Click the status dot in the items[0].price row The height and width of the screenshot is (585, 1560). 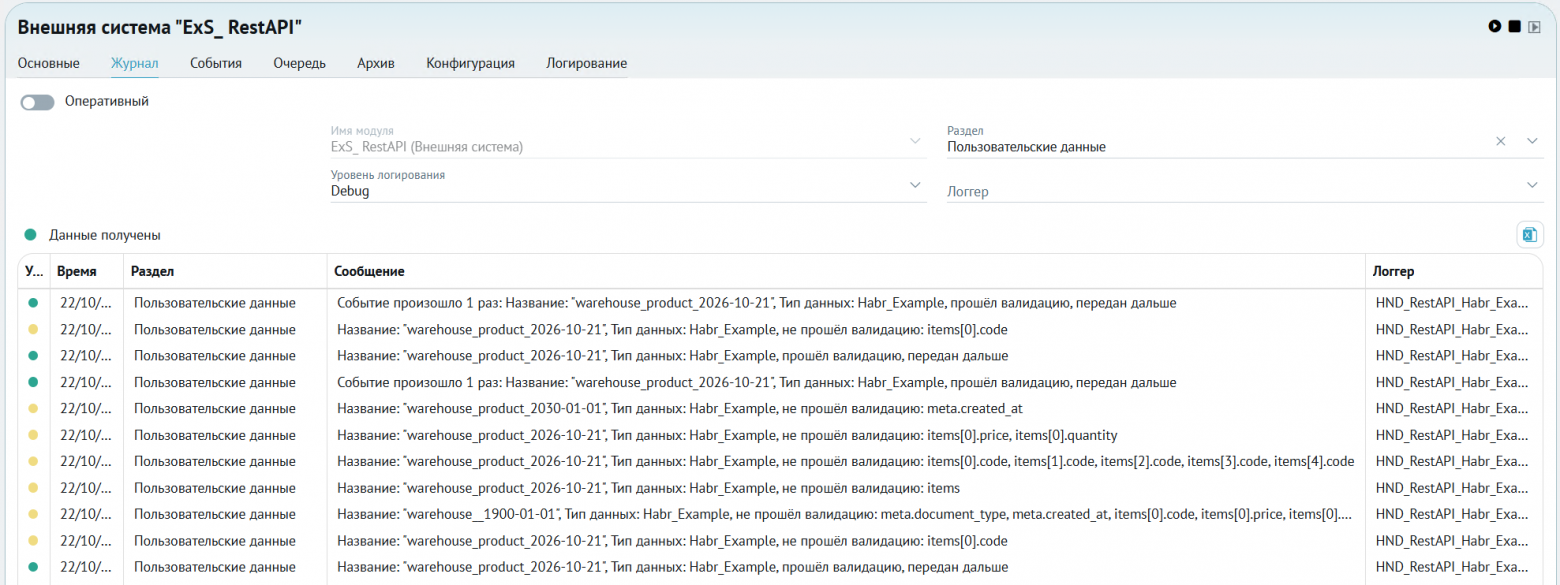point(33,435)
